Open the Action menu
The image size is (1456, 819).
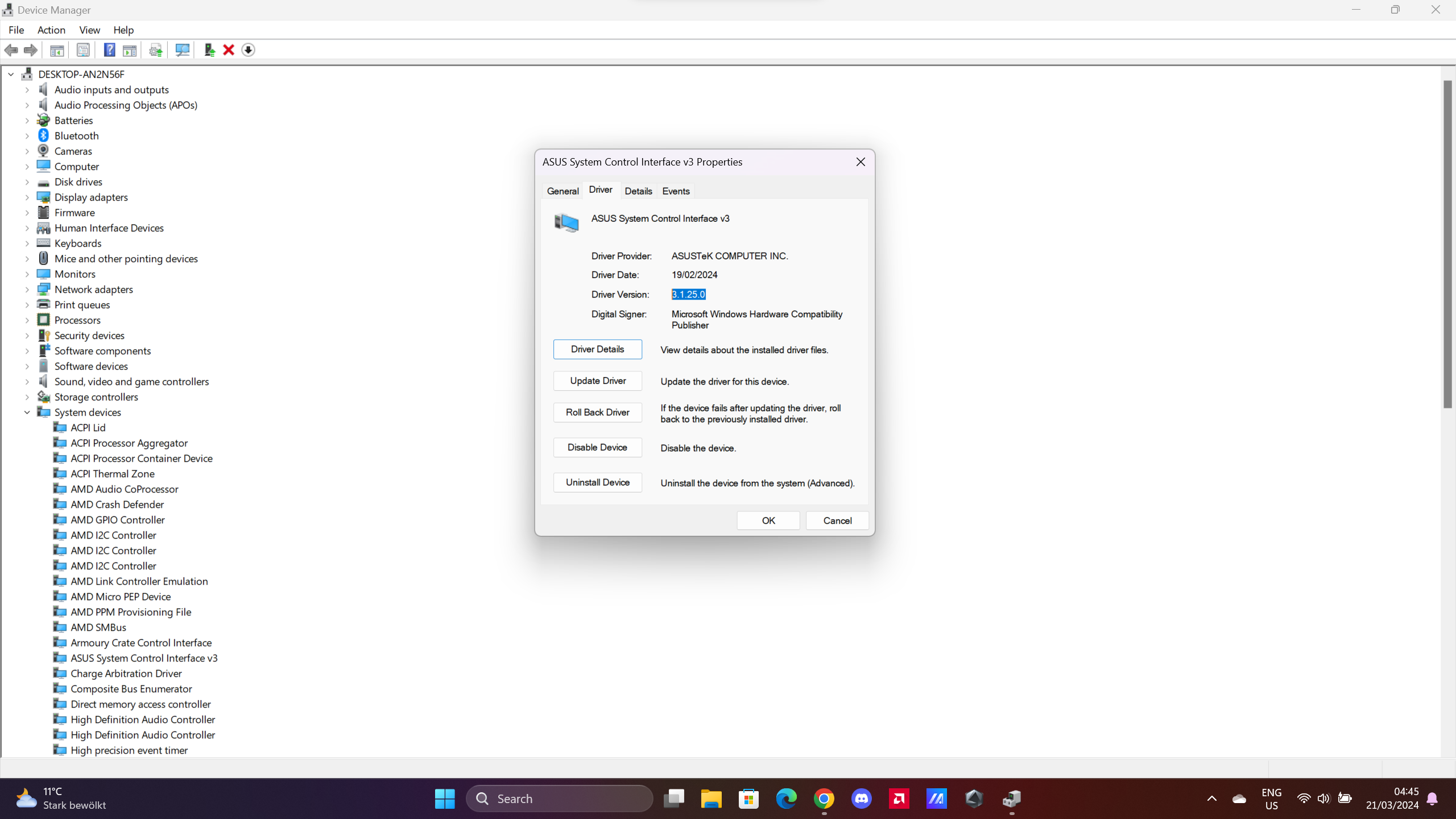point(51,30)
